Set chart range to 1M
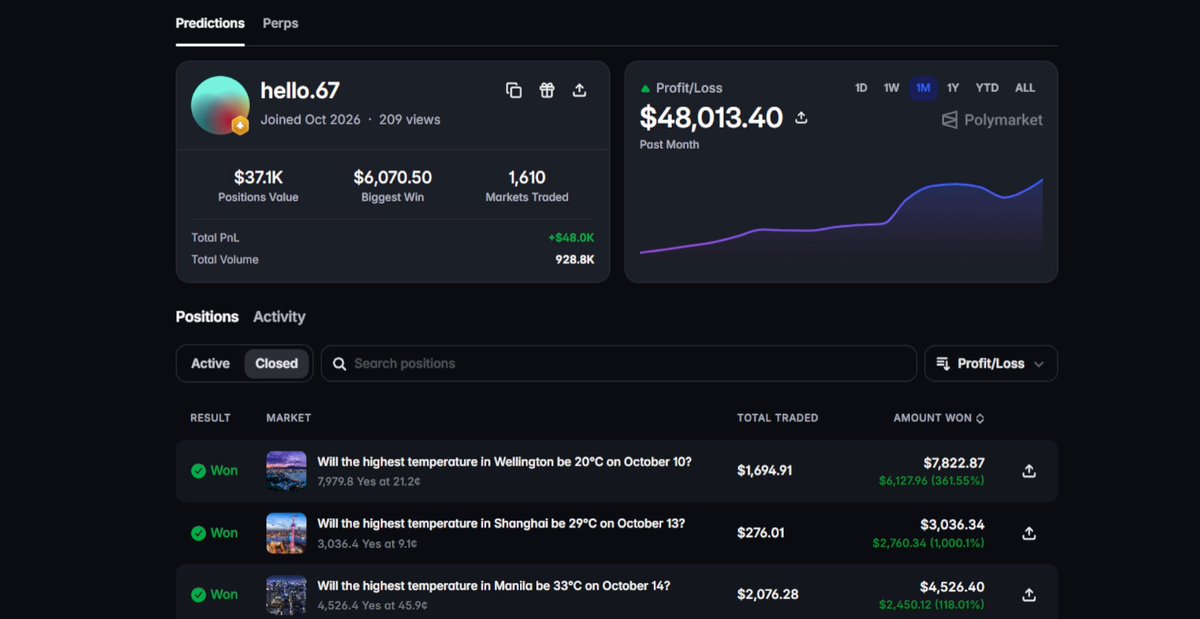This screenshot has width=1200, height=619. tap(923, 88)
